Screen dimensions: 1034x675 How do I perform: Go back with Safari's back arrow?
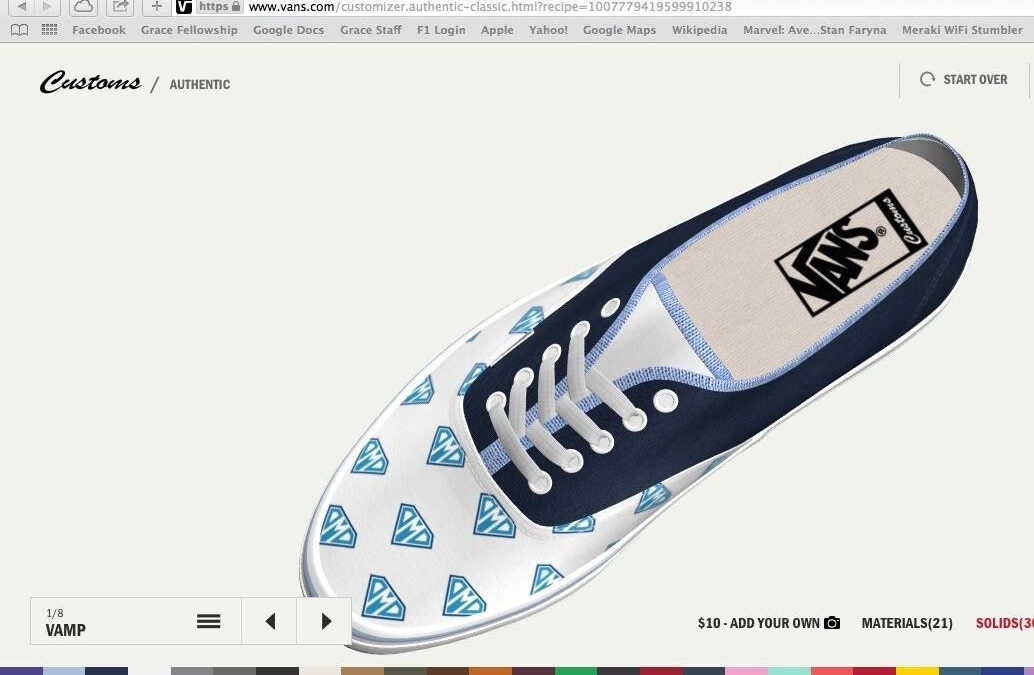click(22, 7)
